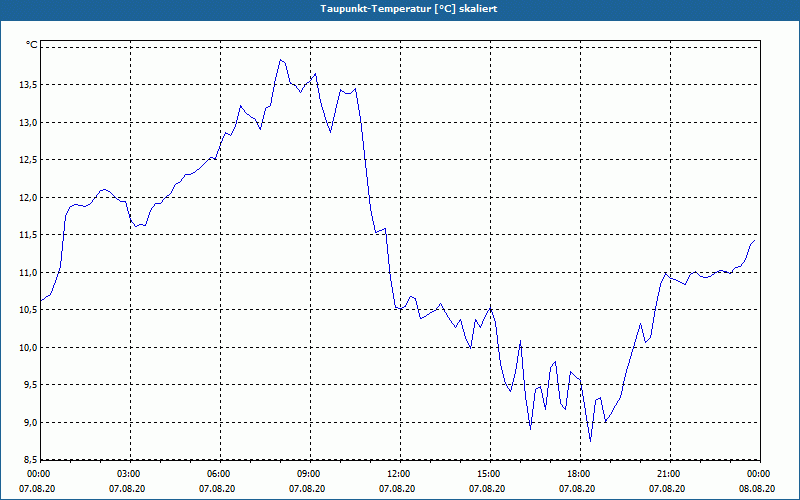Viewport: 800px width, 500px height.
Task: Pick the 15:00 time label
Action: pos(488,474)
